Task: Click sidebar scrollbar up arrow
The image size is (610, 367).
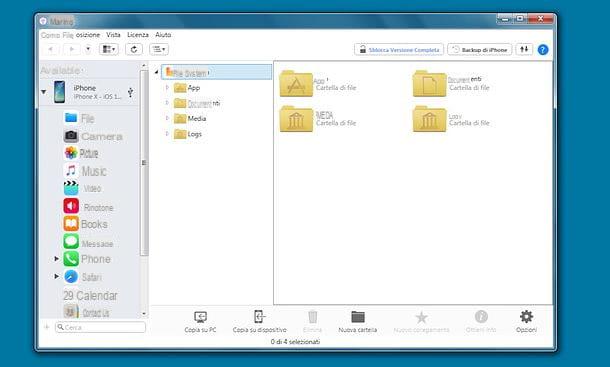Action: point(144,65)
